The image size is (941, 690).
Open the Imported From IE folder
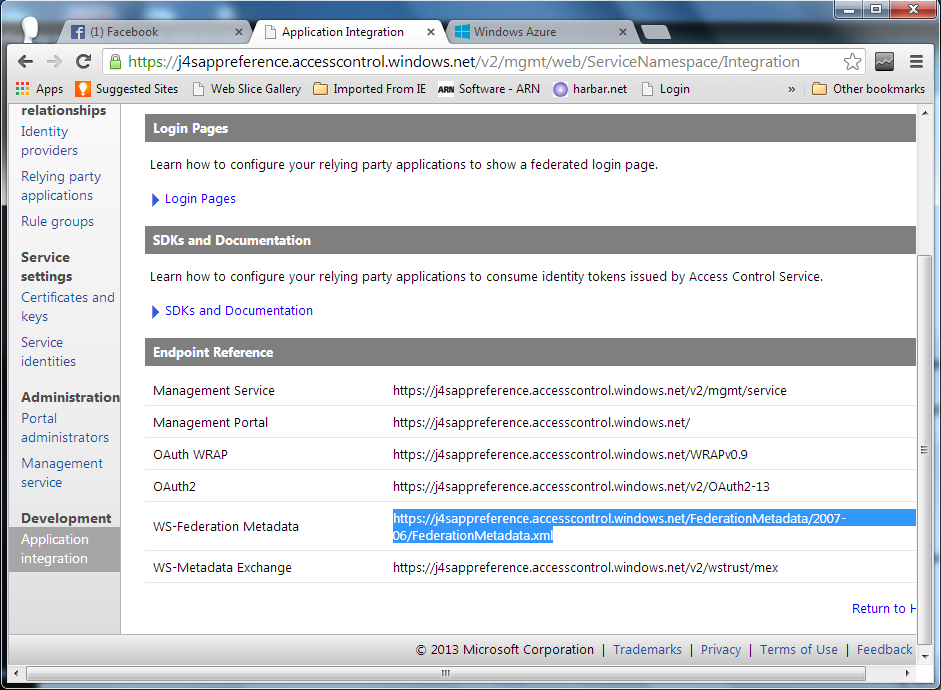(x=370, y=89)
